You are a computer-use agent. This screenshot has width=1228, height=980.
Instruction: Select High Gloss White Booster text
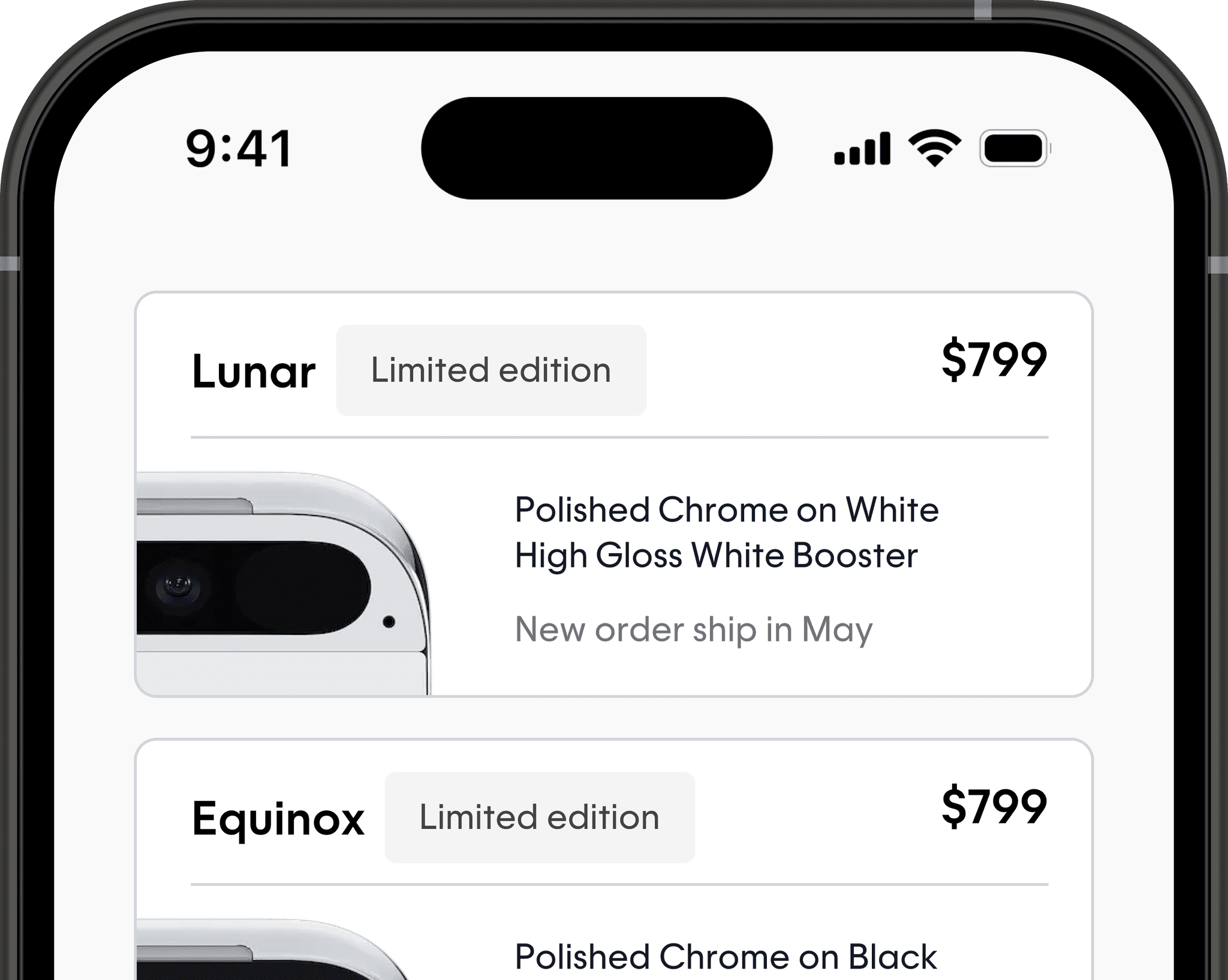coord(716,556)
